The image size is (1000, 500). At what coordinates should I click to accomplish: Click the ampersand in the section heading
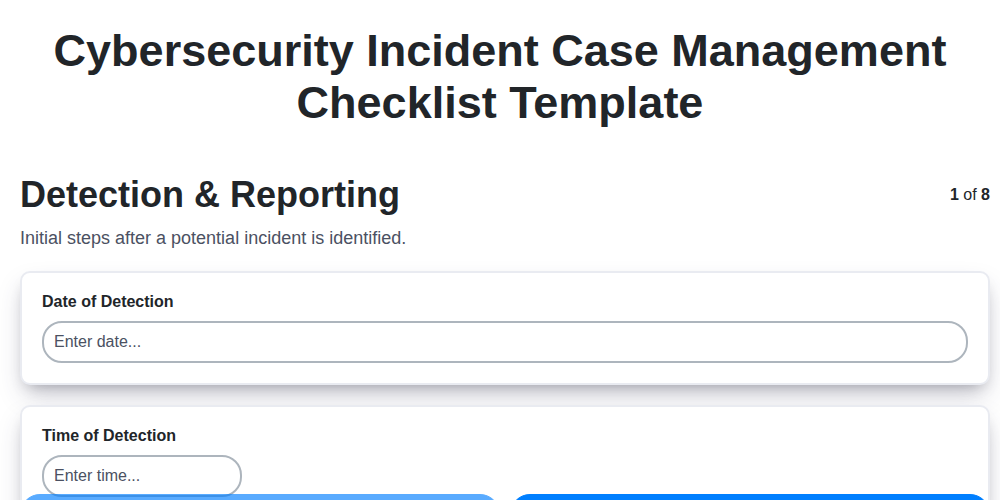tap(207, 195)
